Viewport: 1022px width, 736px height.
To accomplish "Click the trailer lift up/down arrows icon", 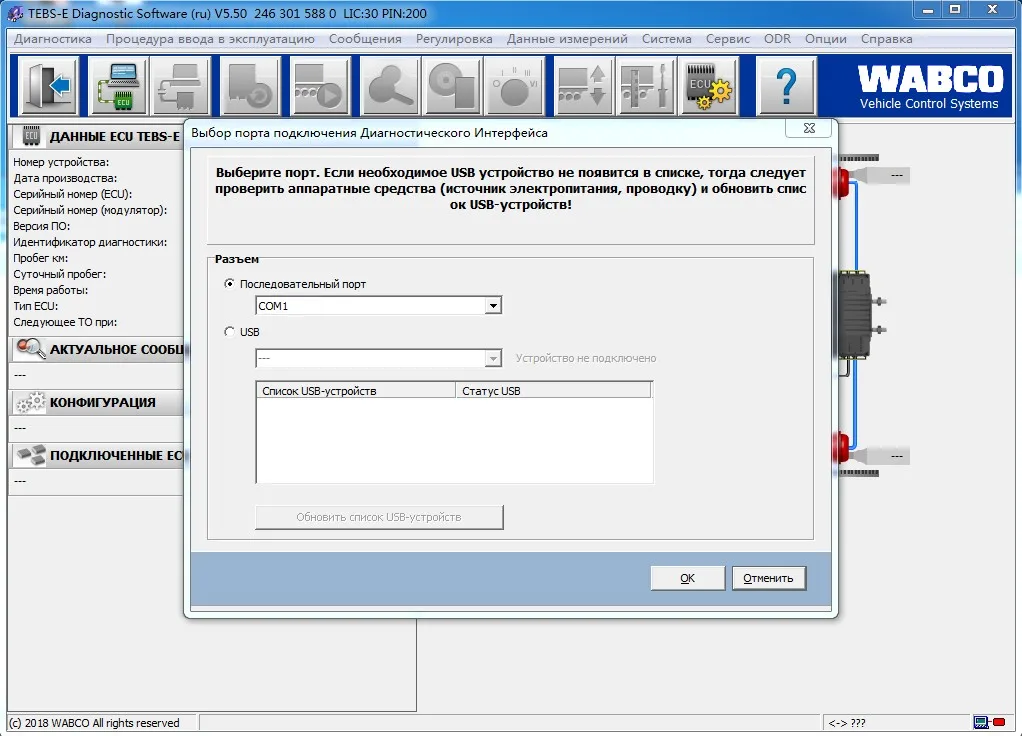I will tap(583, 86).
